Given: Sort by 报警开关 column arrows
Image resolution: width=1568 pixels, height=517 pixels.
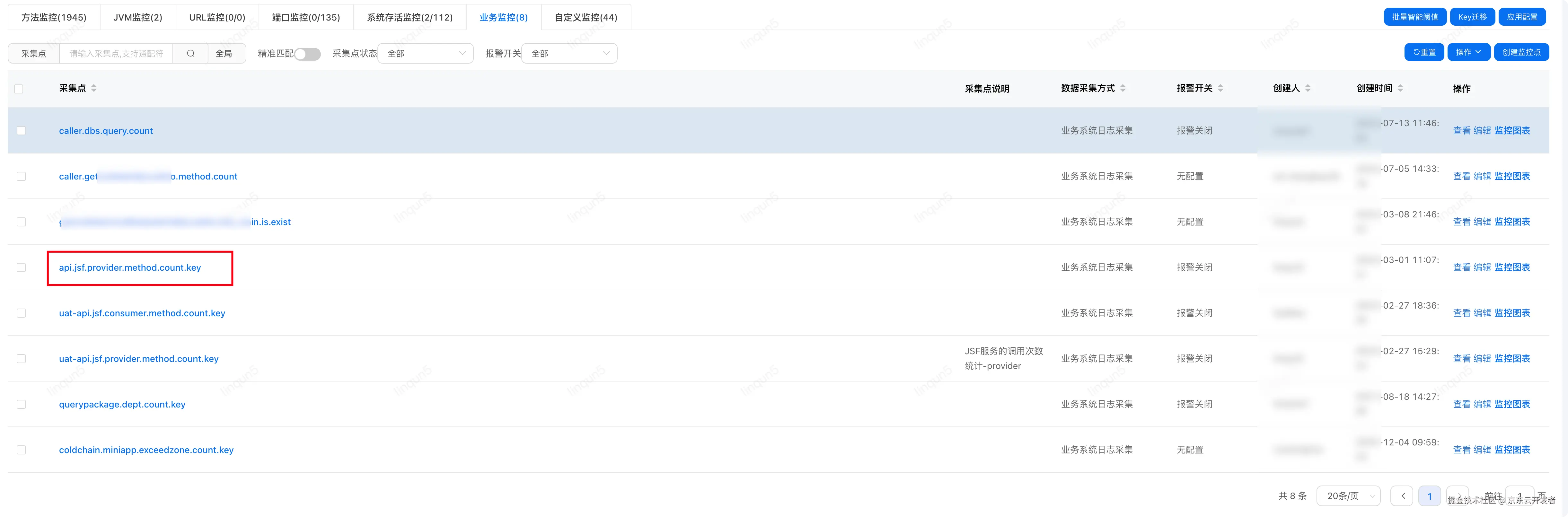Looking at the screenshot, I should pos(1220,88).
